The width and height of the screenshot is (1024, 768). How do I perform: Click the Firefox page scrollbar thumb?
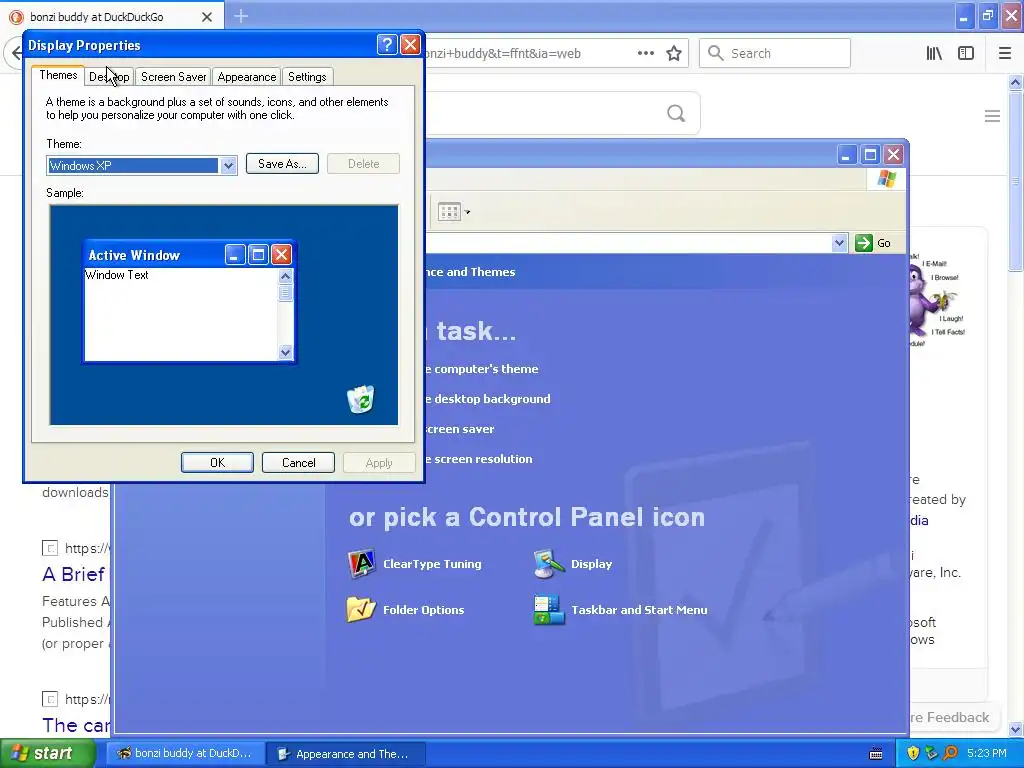click(x=1016, y=180)
